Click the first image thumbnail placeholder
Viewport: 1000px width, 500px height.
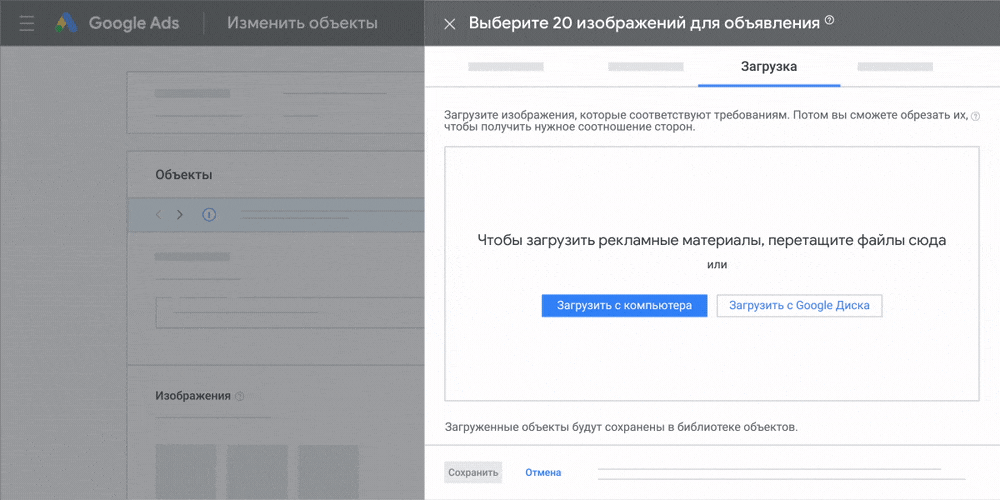[186, 472]
